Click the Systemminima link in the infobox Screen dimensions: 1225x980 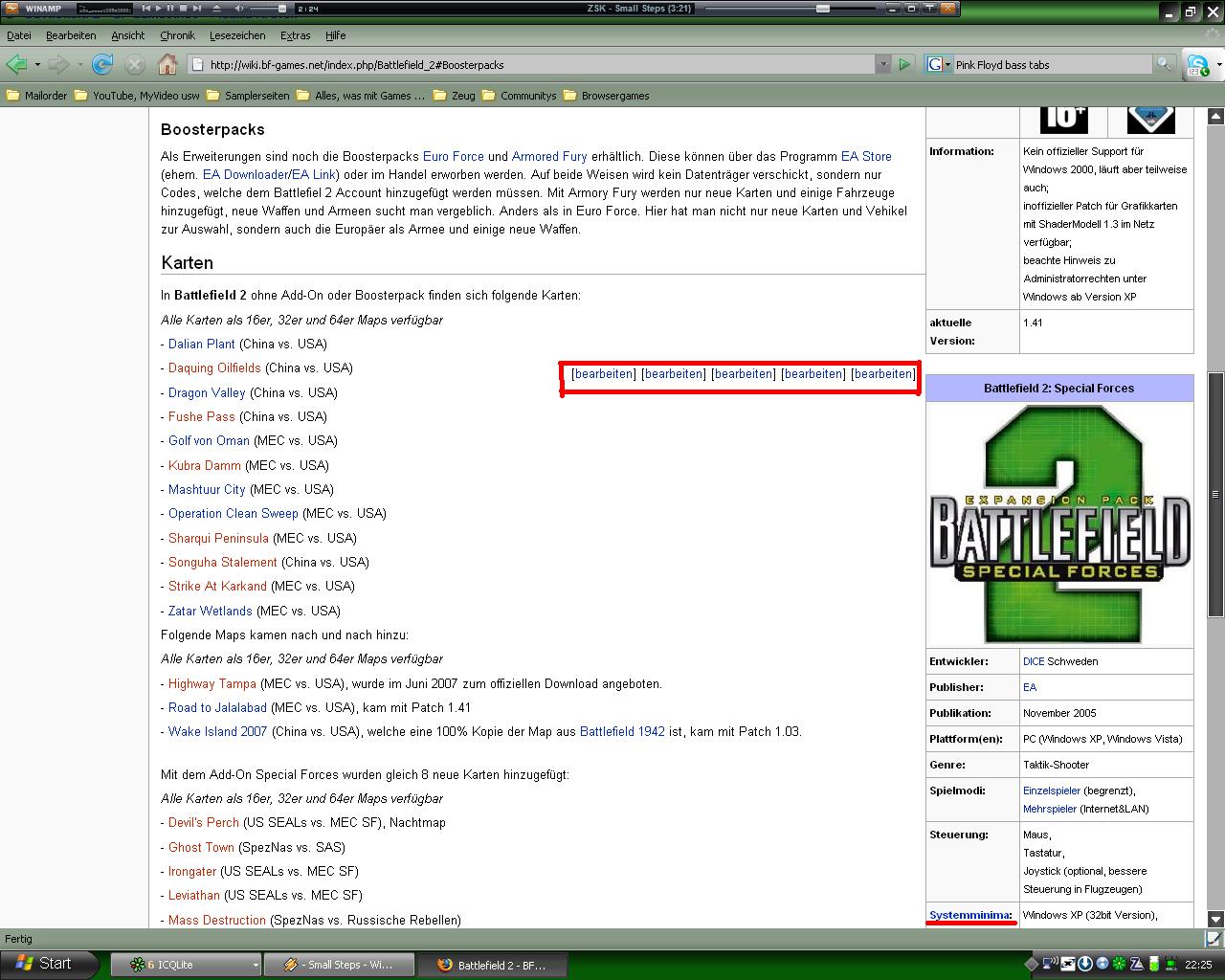click(x=970, y=915)
